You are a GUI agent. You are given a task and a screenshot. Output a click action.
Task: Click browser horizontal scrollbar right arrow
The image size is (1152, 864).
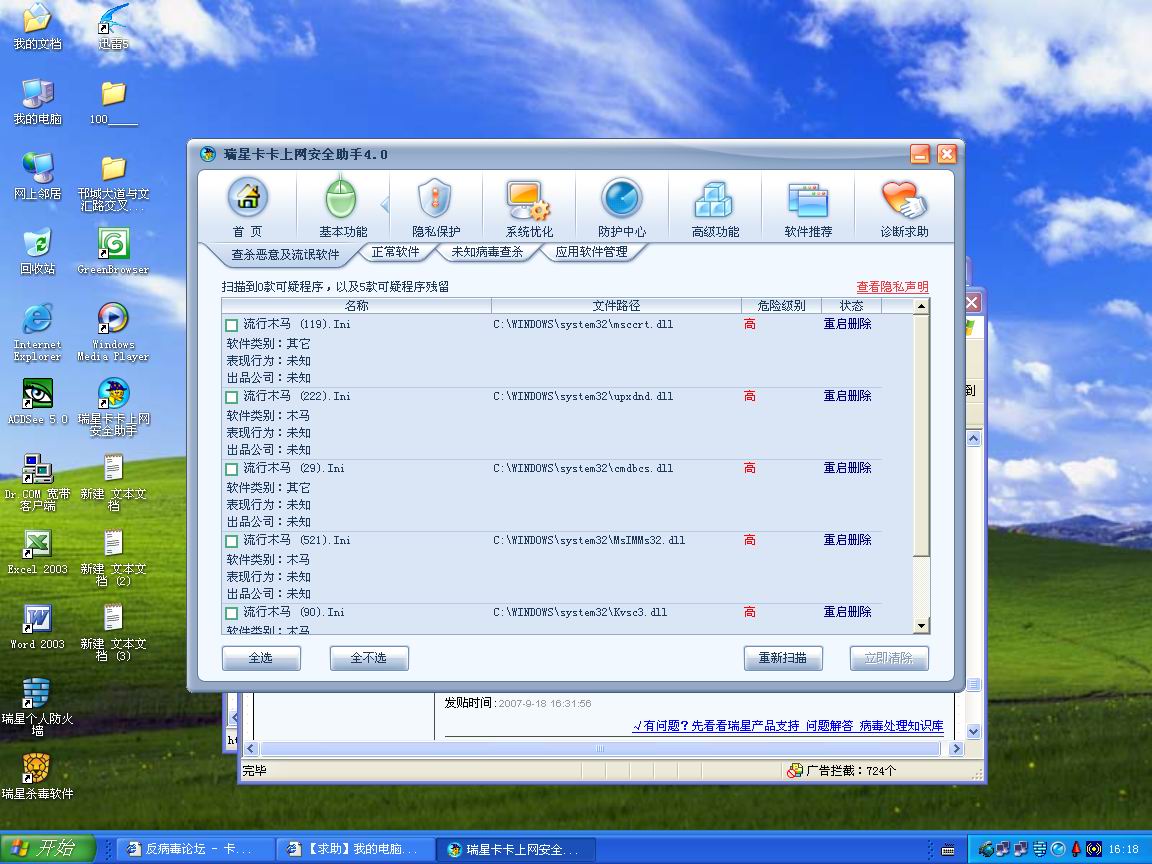coord(956,749)
